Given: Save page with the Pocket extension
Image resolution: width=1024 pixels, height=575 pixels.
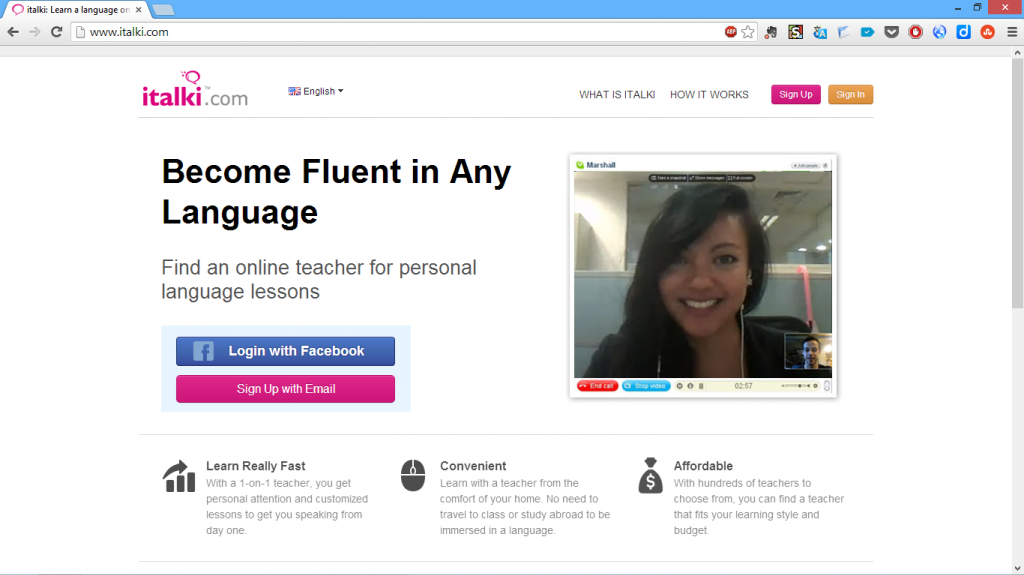Looking at the screenshot, I should coord(891,31).
